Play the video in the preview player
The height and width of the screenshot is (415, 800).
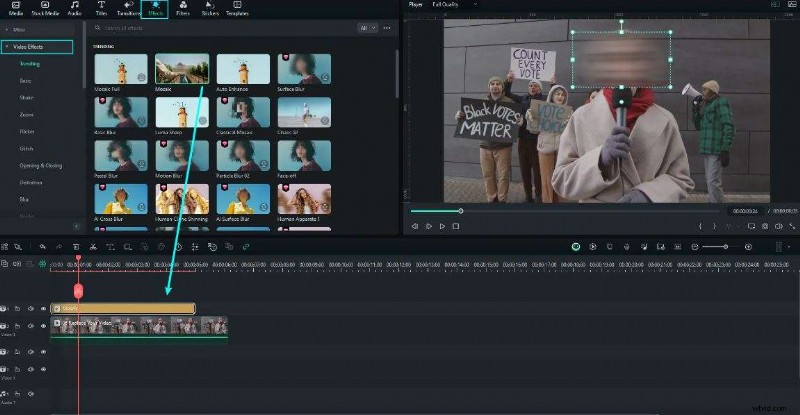click(442, 226)
